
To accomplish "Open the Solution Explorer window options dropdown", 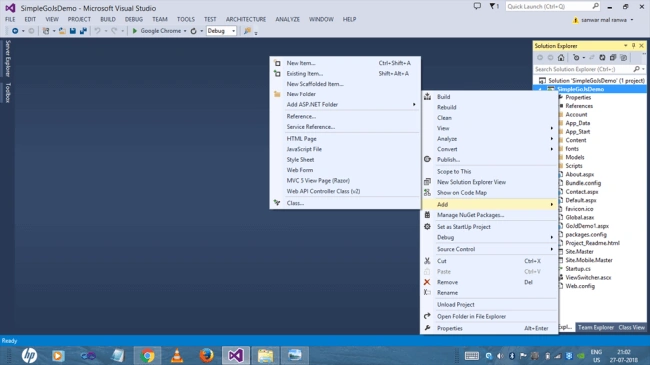I will [x=626, y=46].
